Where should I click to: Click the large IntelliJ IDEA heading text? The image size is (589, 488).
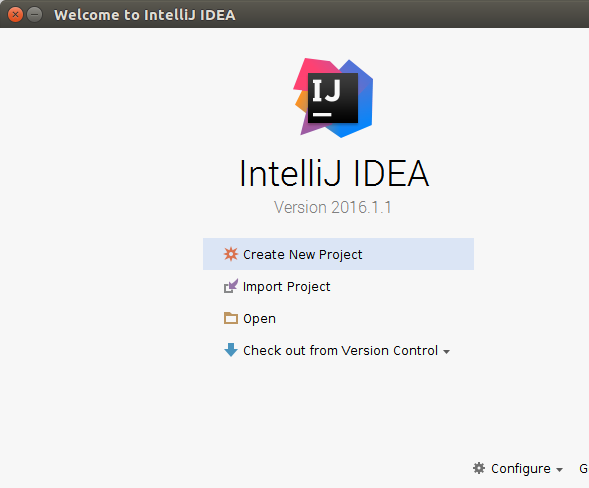[x=334, y=173]
